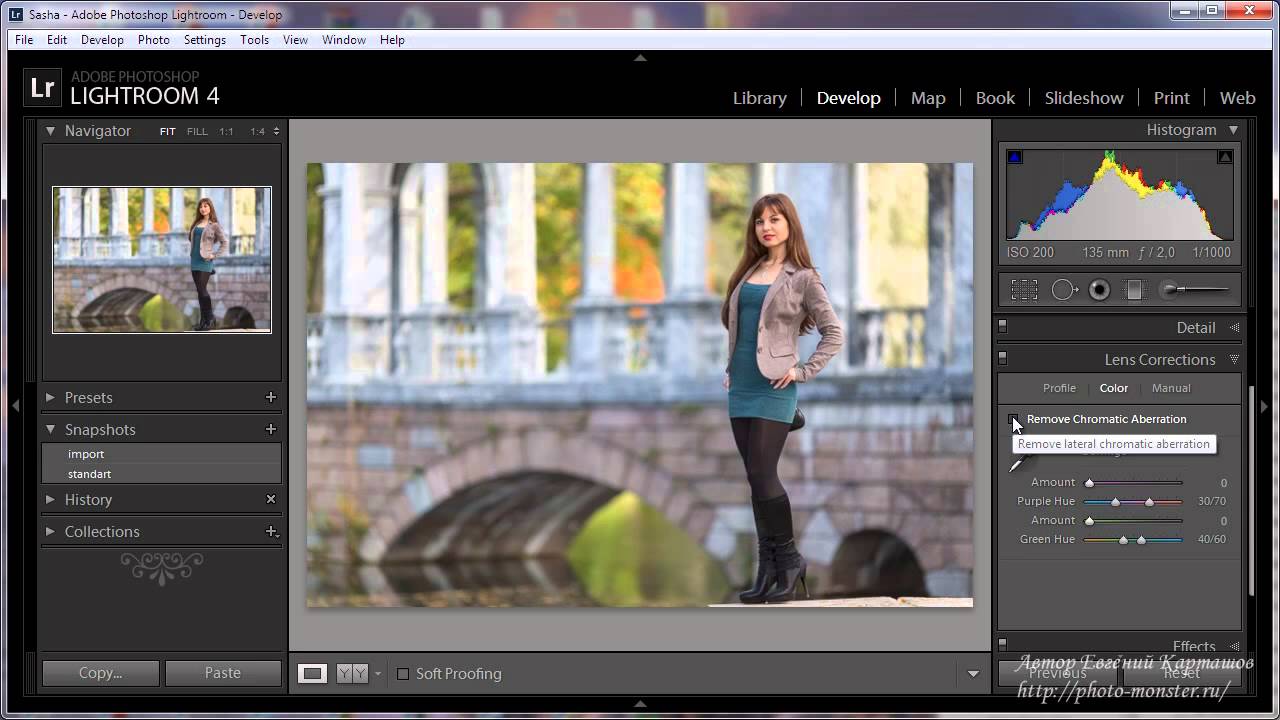
Task: Collapse the Navigator panel
Action: [x=50, y=131]
